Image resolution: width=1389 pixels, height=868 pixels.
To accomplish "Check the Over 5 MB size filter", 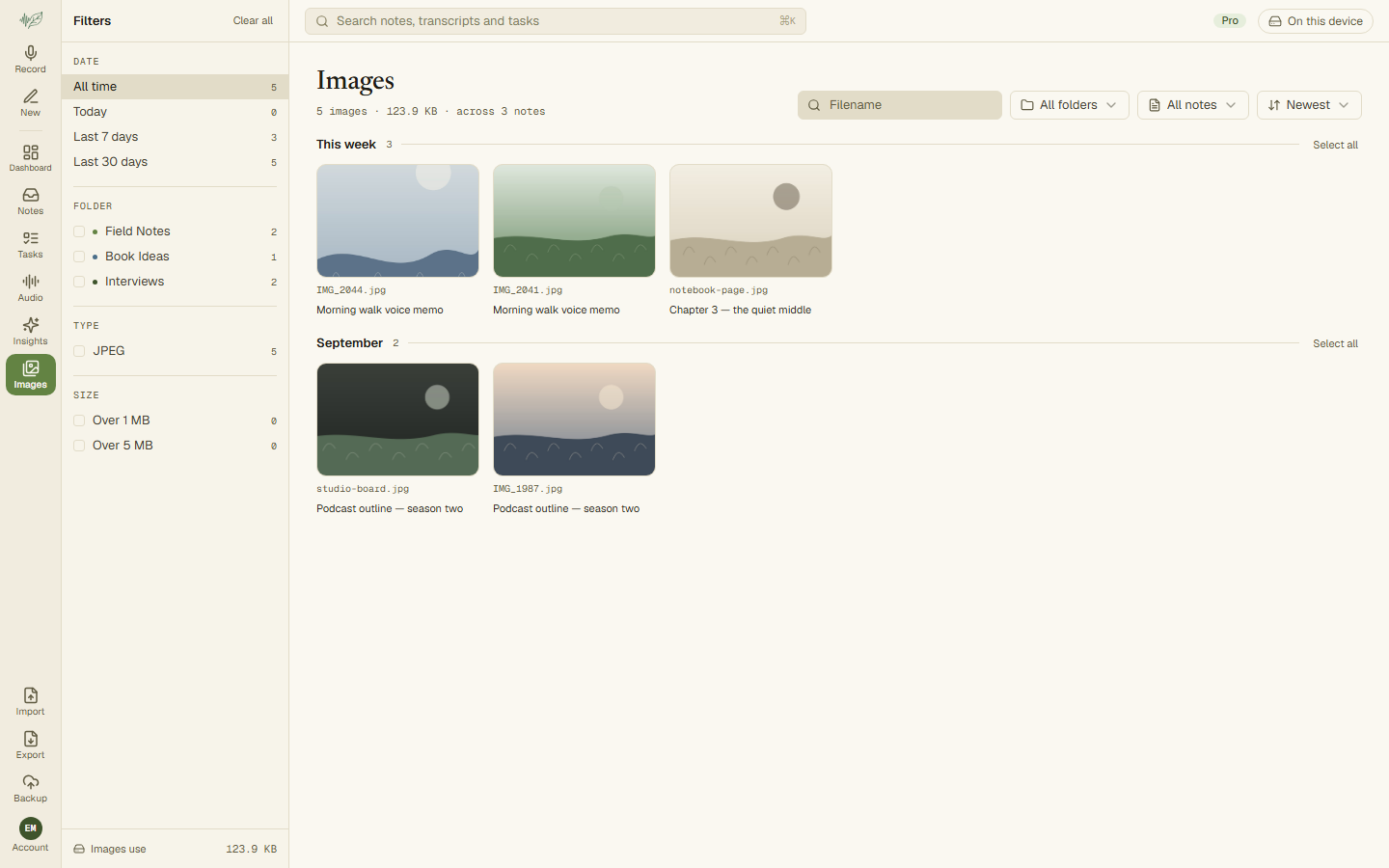I will point(79,446).
